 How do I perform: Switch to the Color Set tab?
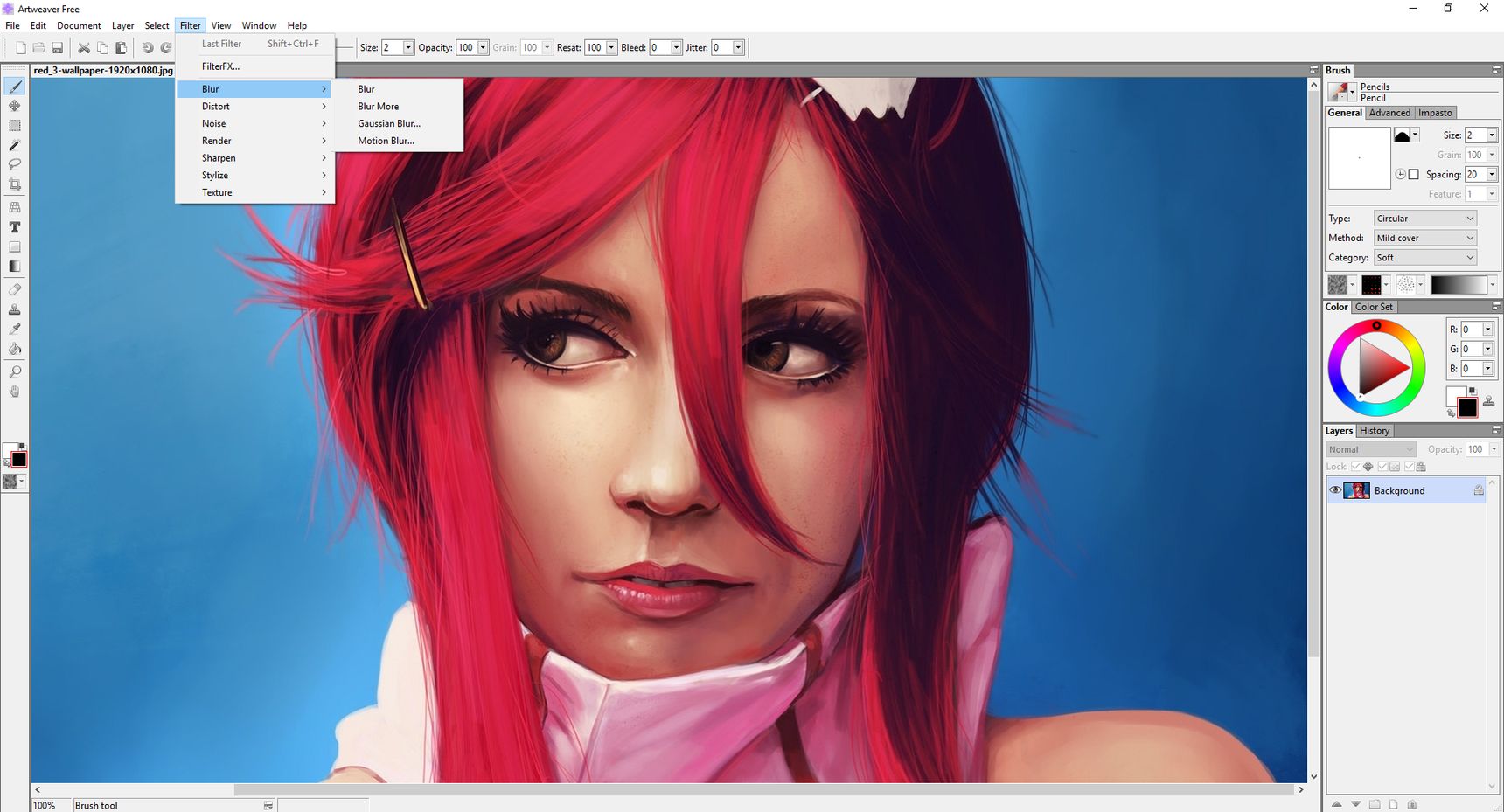coord(1374,307)
